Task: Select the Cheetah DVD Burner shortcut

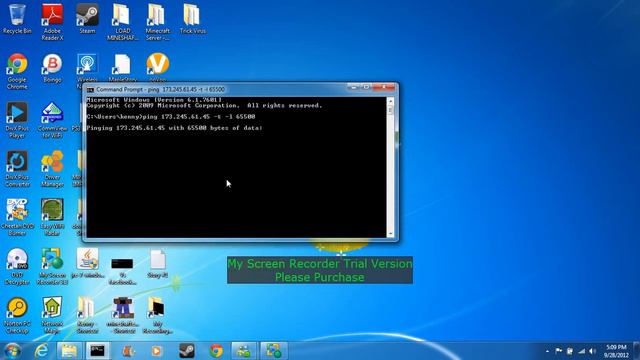Action: (x=17, y=218)
